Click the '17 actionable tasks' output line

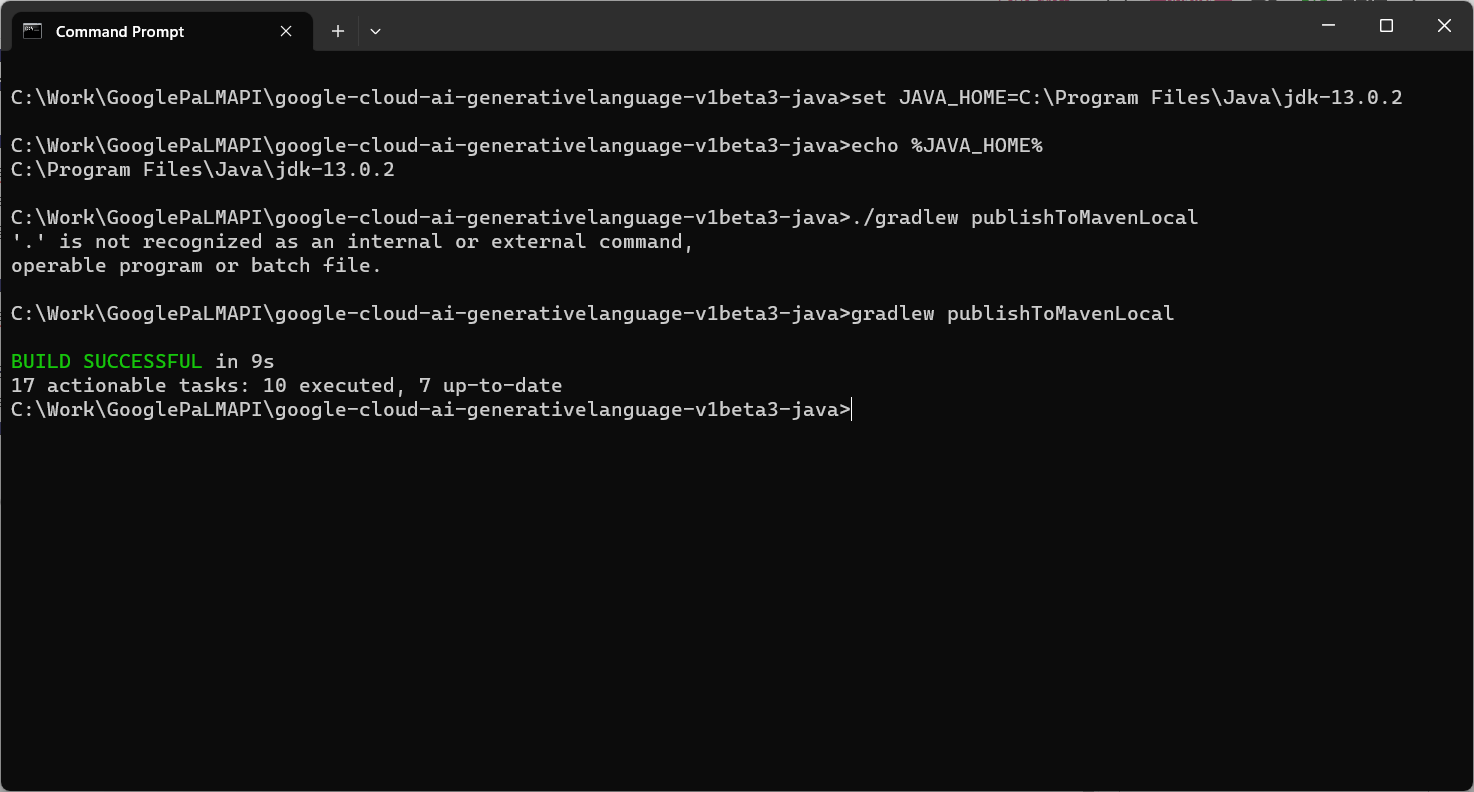(x=287, y=385)
